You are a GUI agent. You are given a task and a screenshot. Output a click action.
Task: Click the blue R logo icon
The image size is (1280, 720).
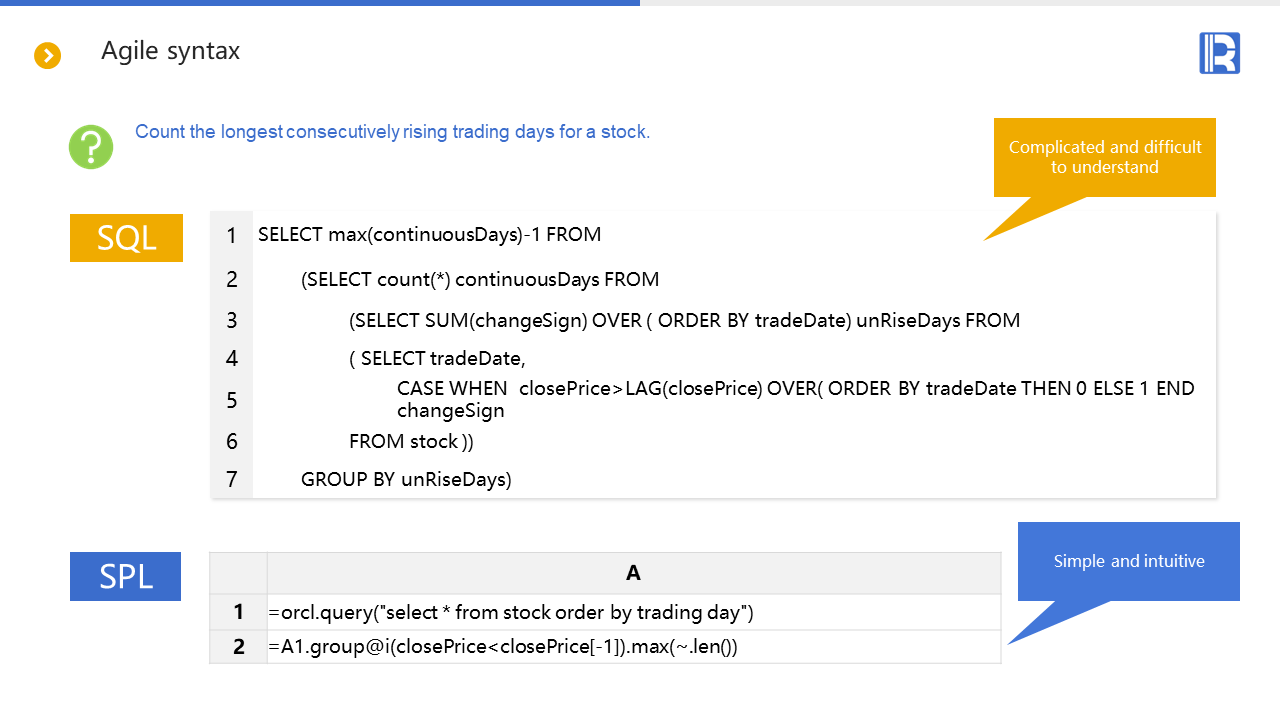coord(1219,53)
